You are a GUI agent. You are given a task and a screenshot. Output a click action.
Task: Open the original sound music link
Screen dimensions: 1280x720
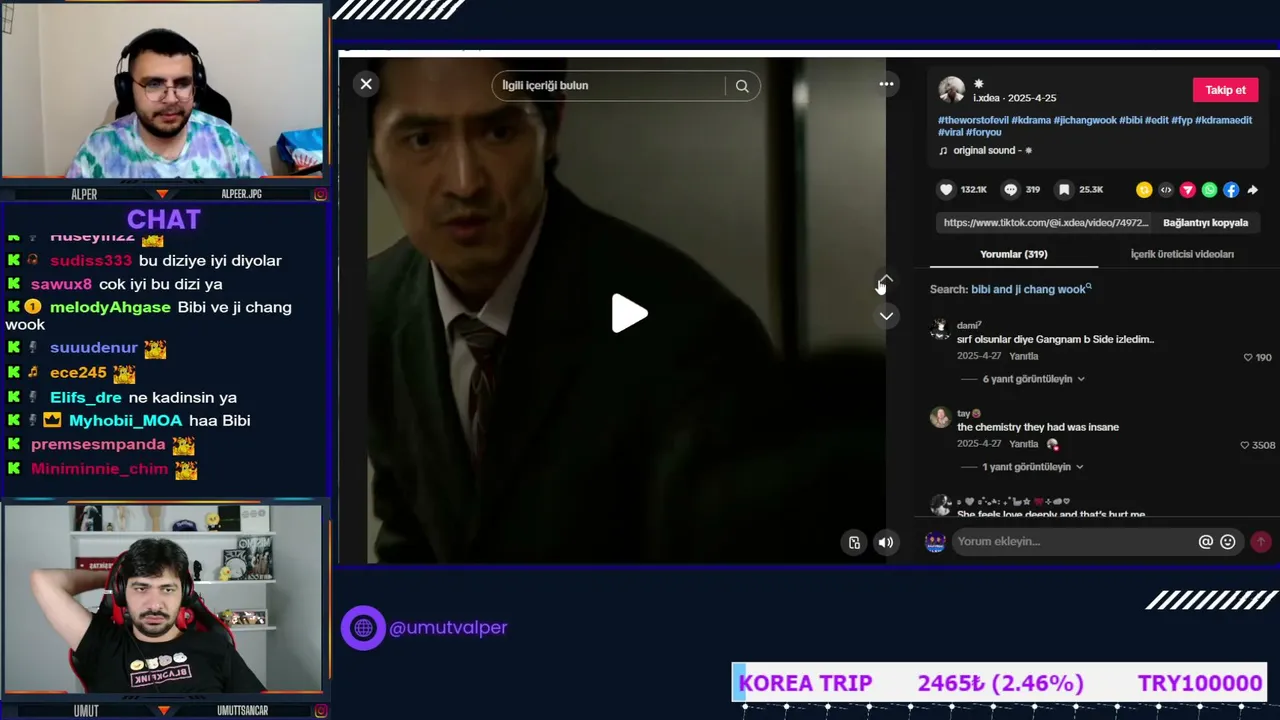point(992,150)
